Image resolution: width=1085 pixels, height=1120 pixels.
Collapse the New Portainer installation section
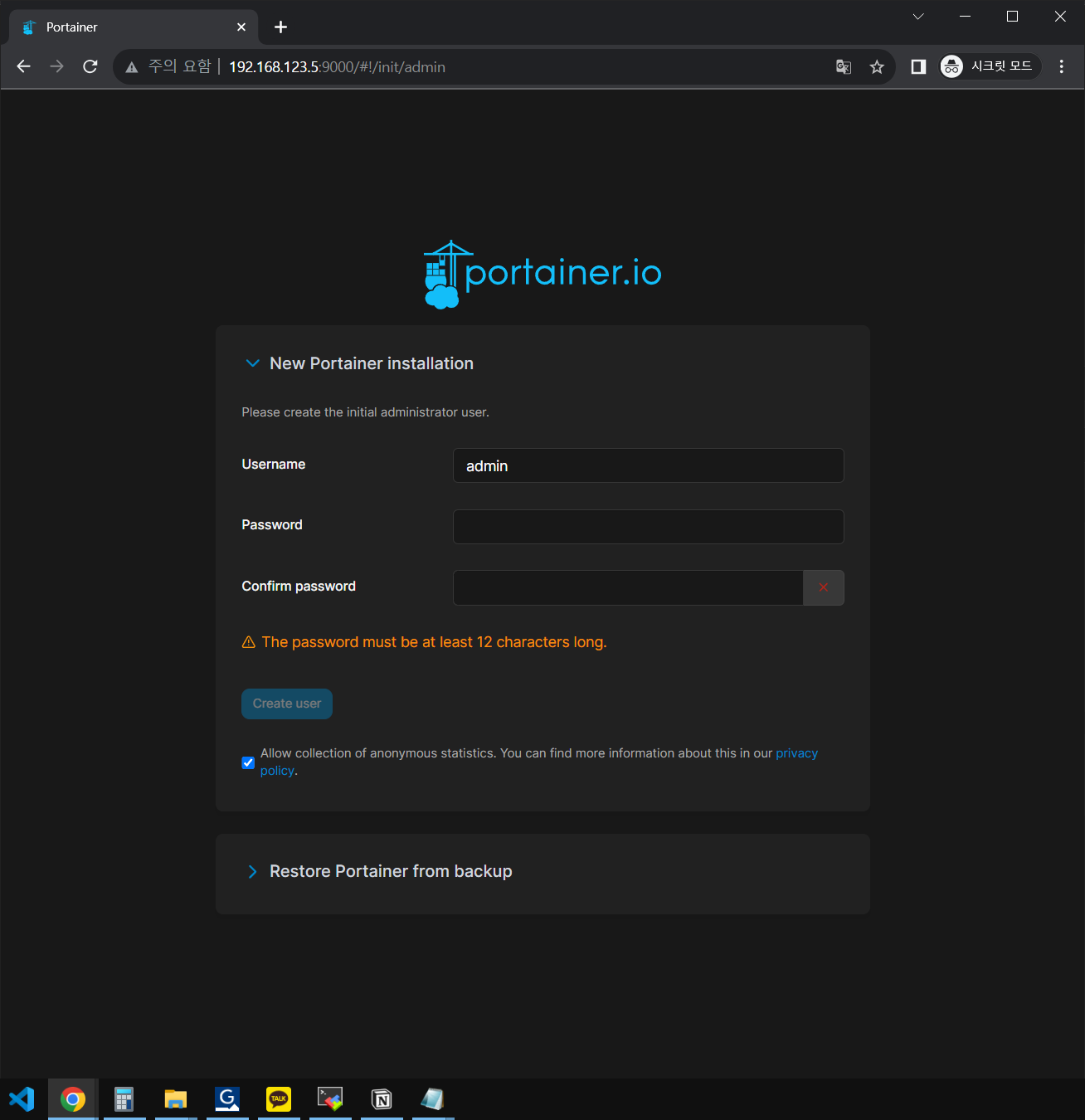point(252,363)
